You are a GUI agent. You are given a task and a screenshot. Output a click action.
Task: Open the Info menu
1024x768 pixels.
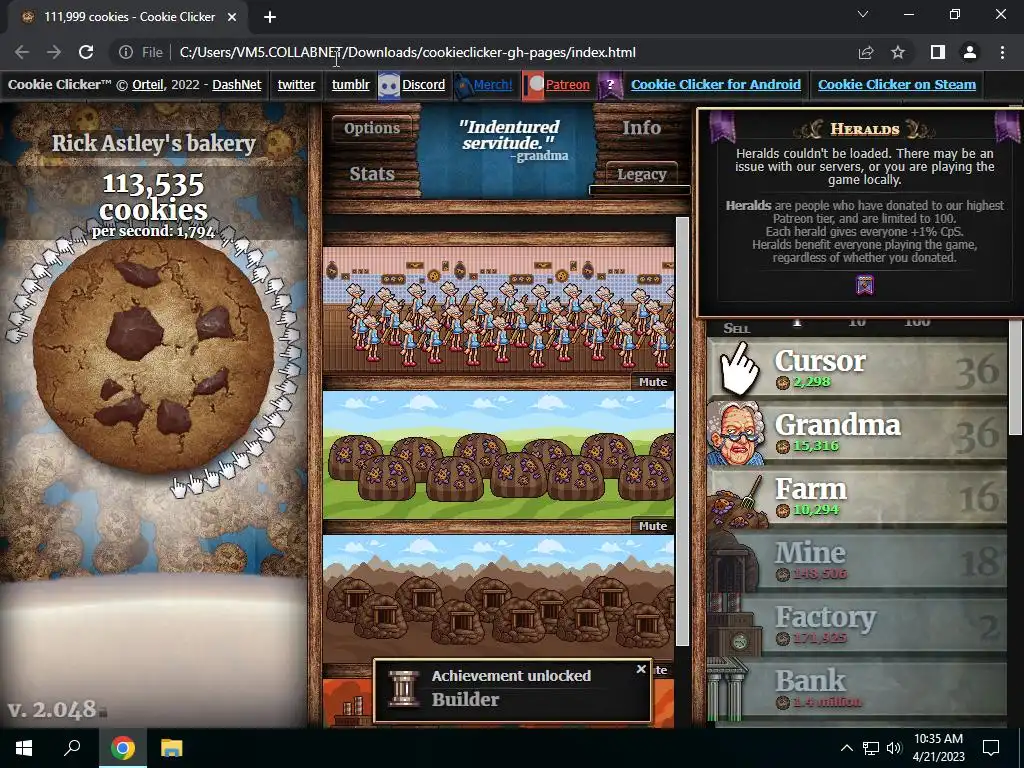(x=641, y=128)
